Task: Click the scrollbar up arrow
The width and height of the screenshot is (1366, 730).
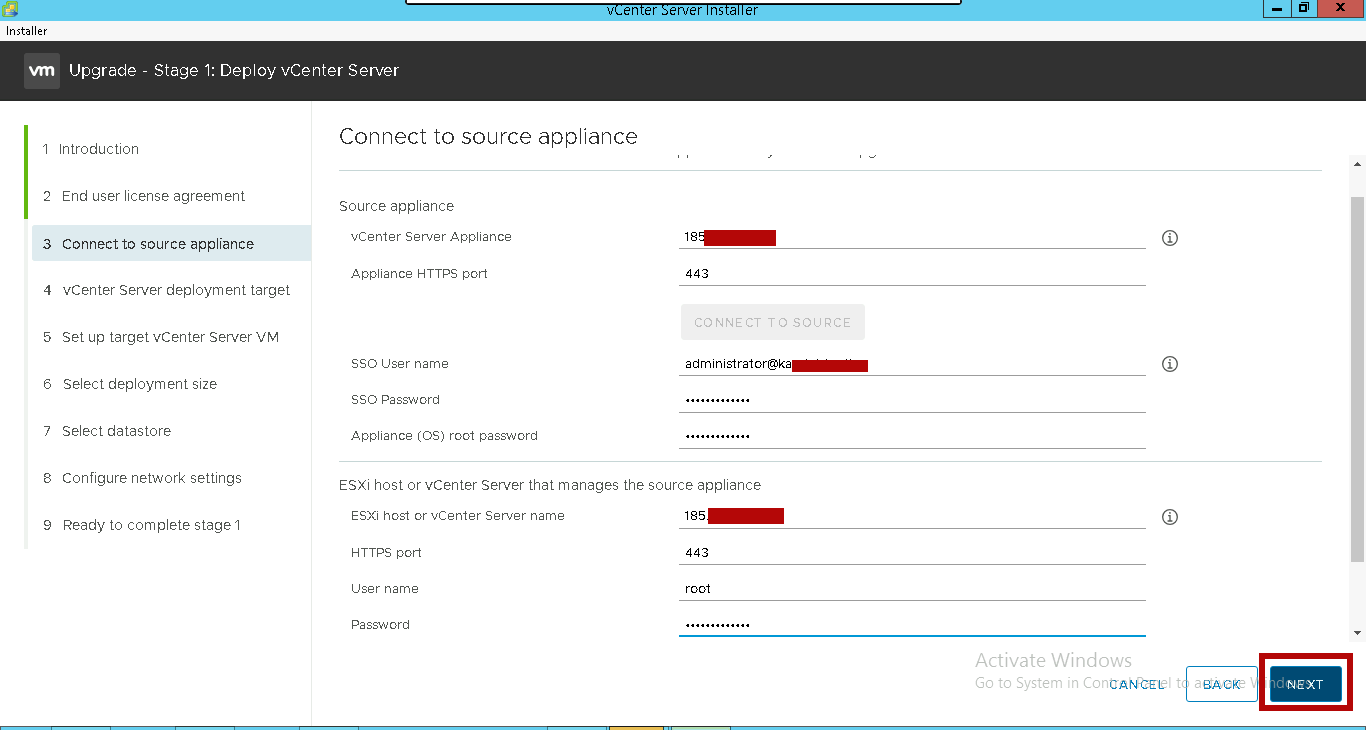Action: pyautogui.click(x=1357, y=165)
